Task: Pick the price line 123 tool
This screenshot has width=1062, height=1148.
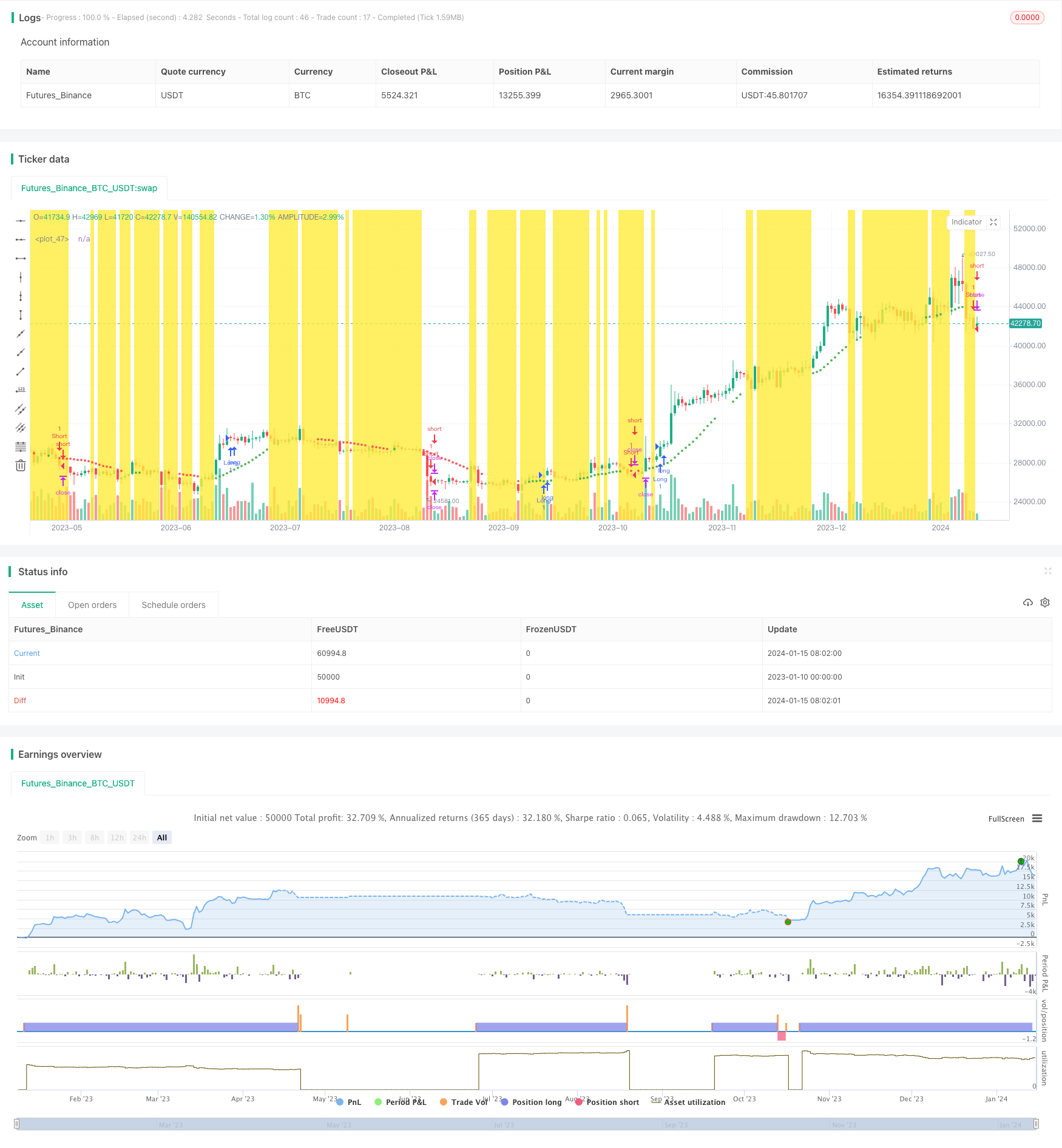Action: click(21, 390)
